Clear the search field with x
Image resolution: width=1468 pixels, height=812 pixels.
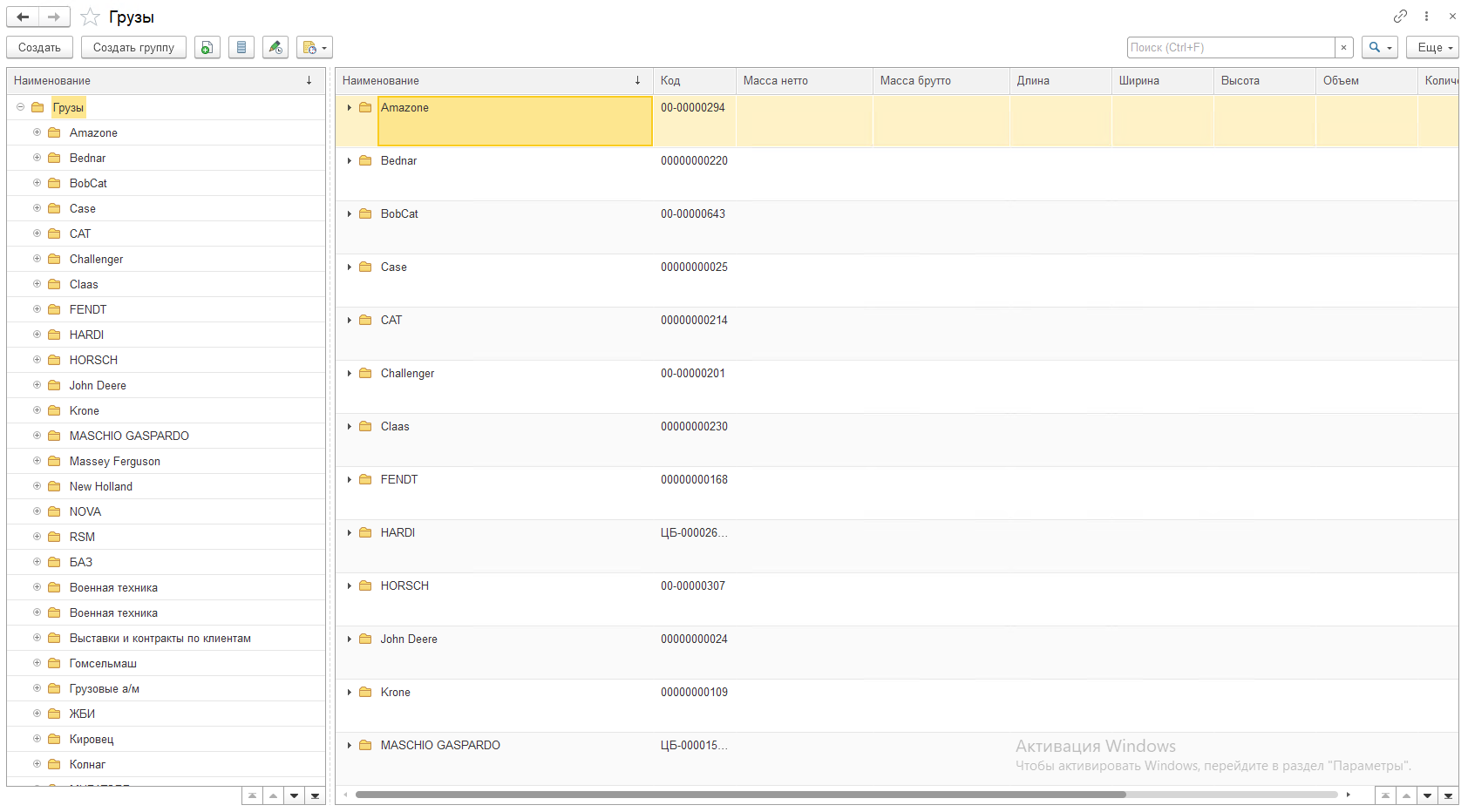[x=1343, y=48]
